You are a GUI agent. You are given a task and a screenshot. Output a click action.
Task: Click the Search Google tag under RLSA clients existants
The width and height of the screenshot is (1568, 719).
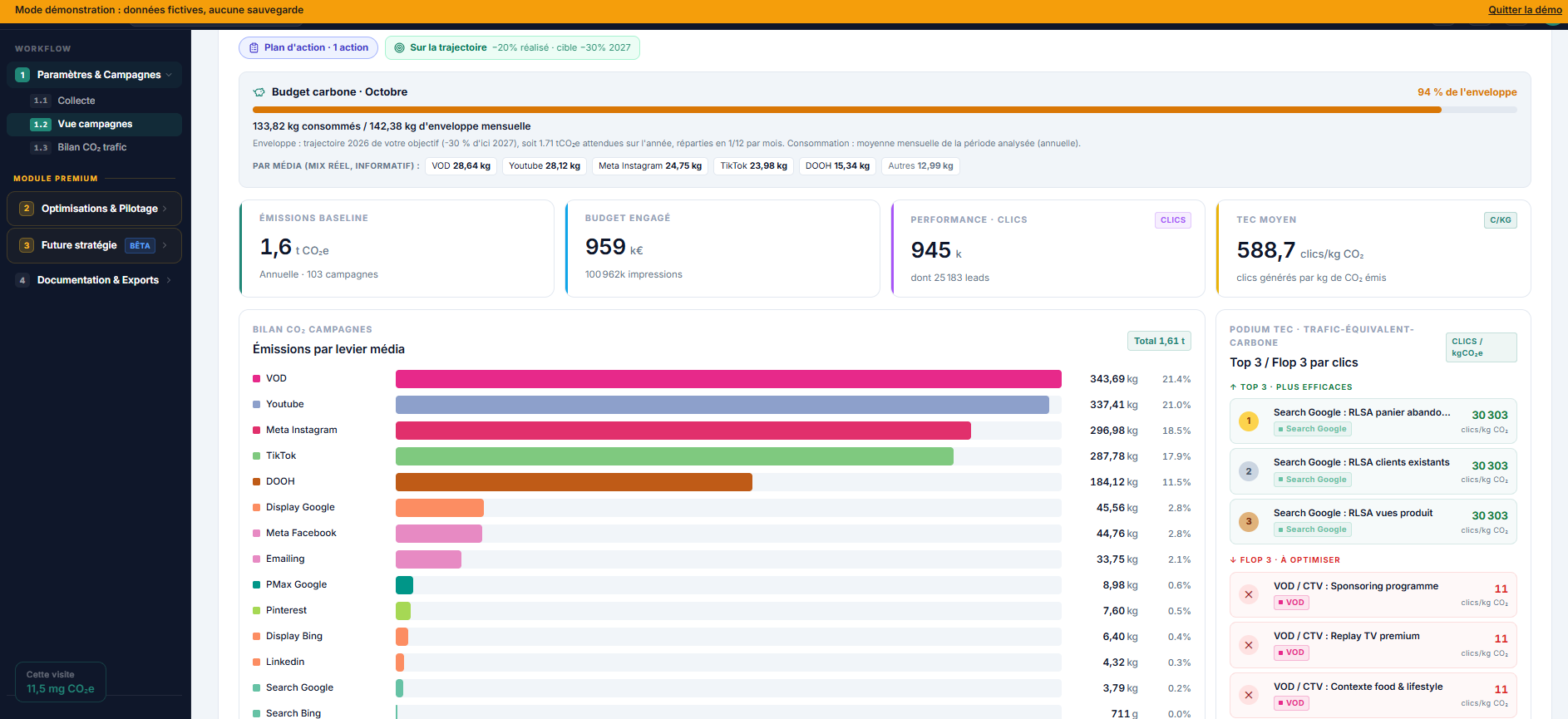(1313, 480)
